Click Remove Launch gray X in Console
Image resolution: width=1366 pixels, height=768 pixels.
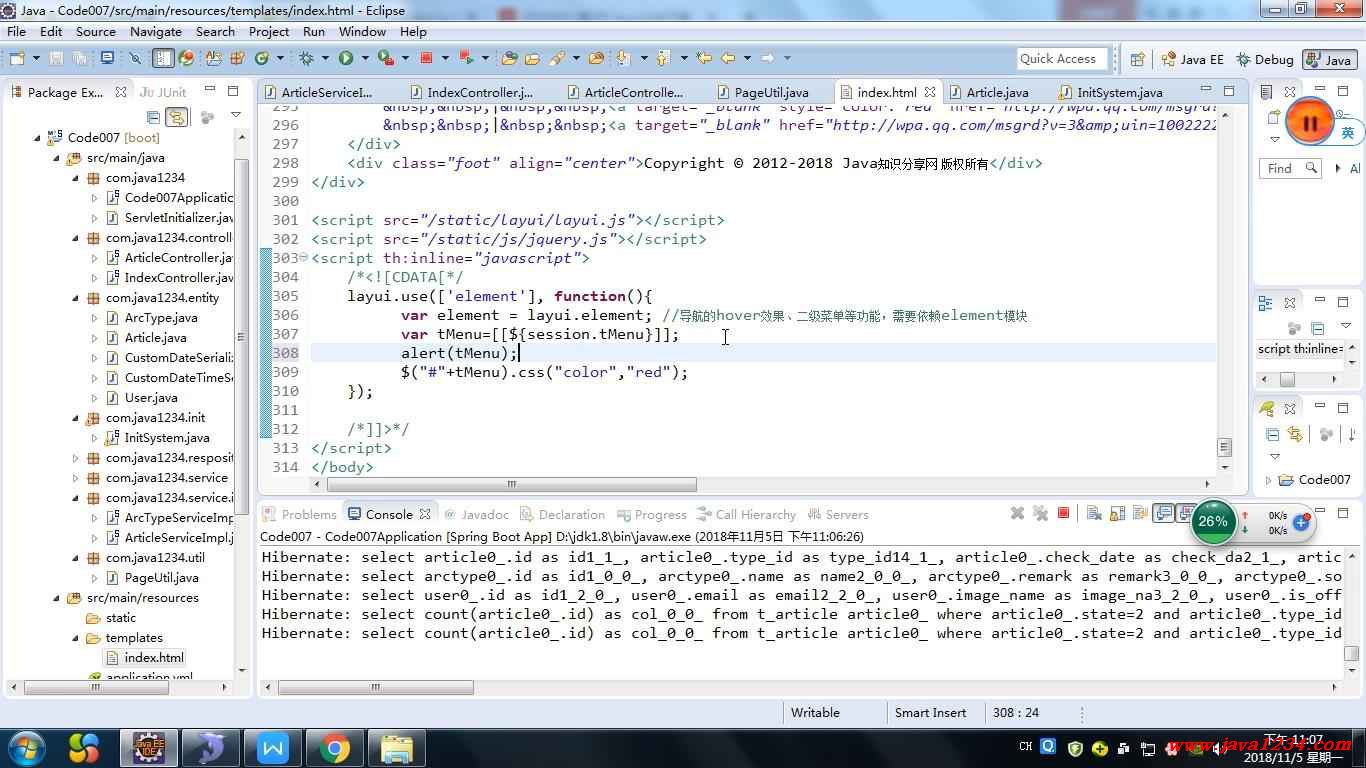pyautogui.click(x=1017, y=513)
